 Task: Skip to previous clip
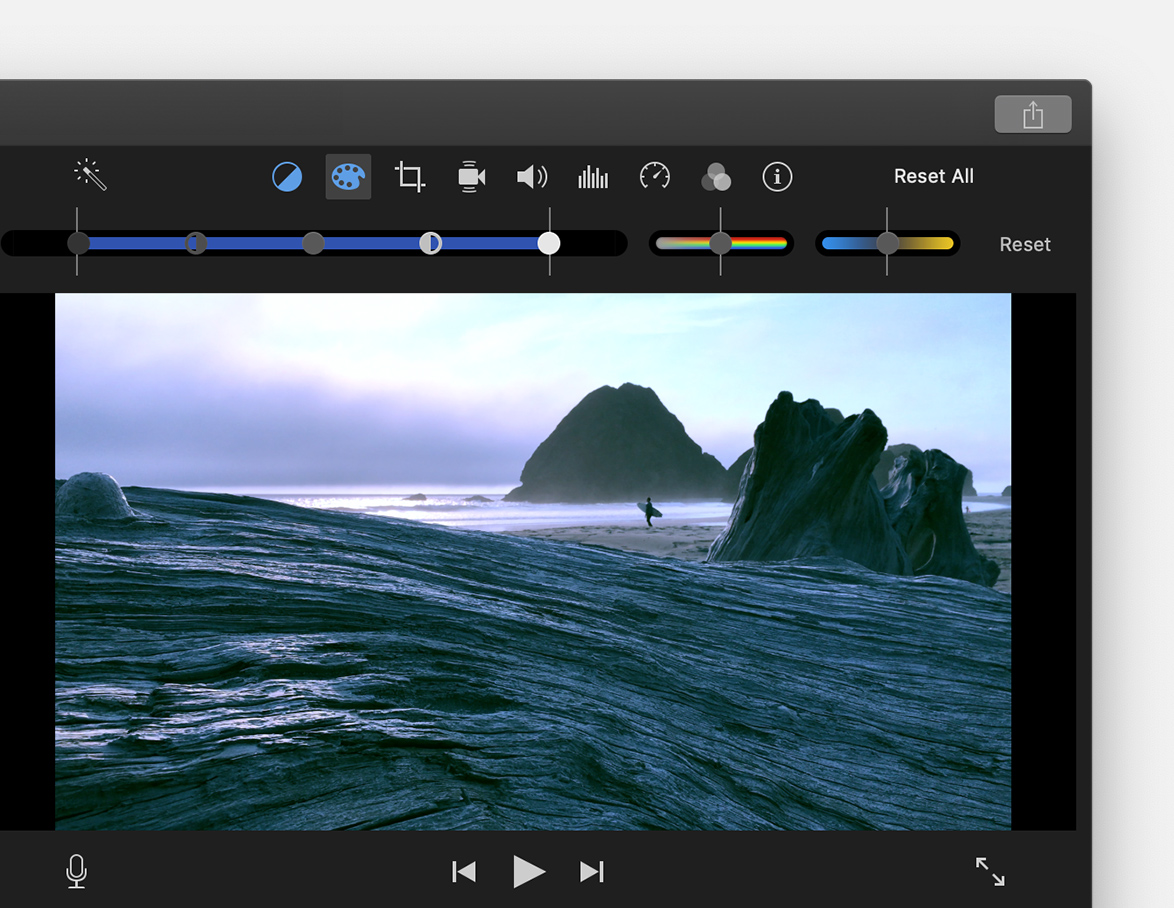coord(464,872)
